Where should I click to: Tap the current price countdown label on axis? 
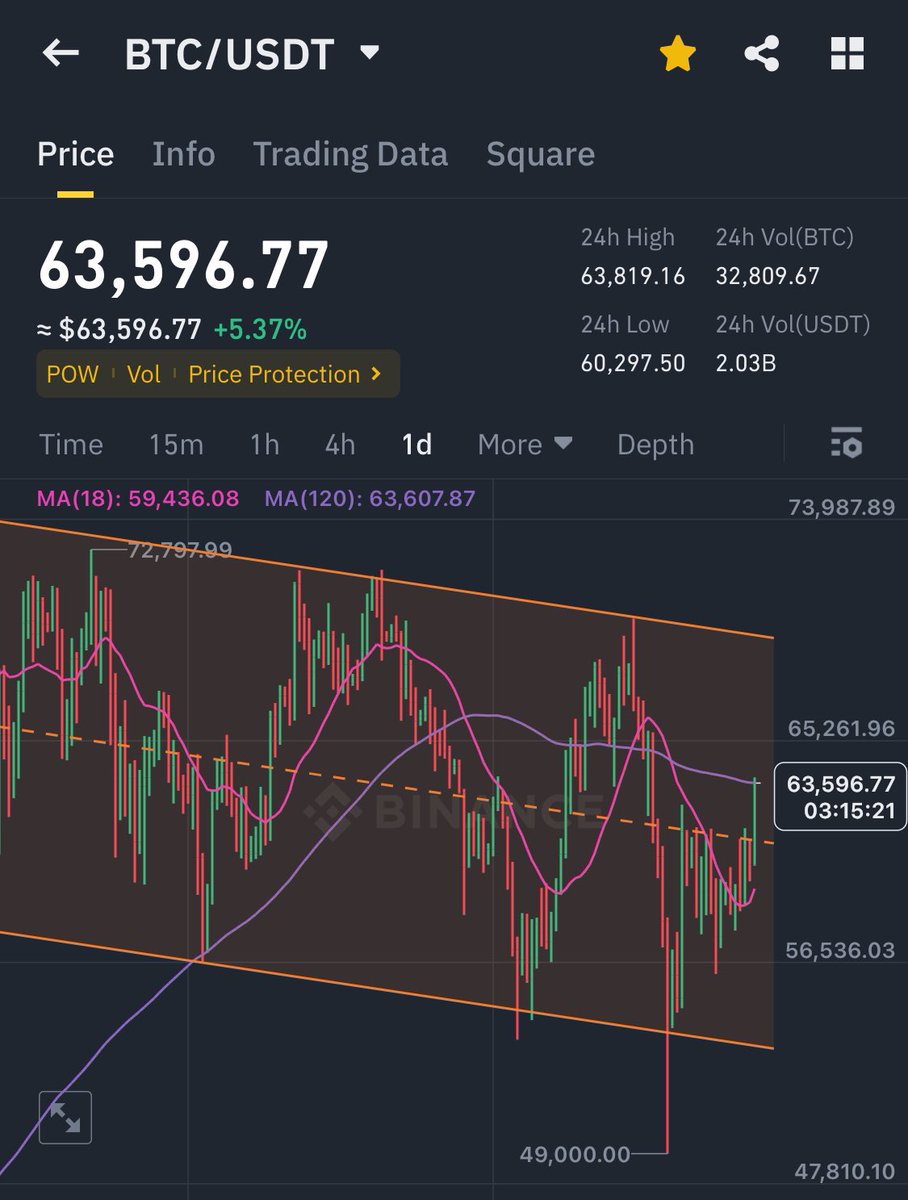[840, 796]
